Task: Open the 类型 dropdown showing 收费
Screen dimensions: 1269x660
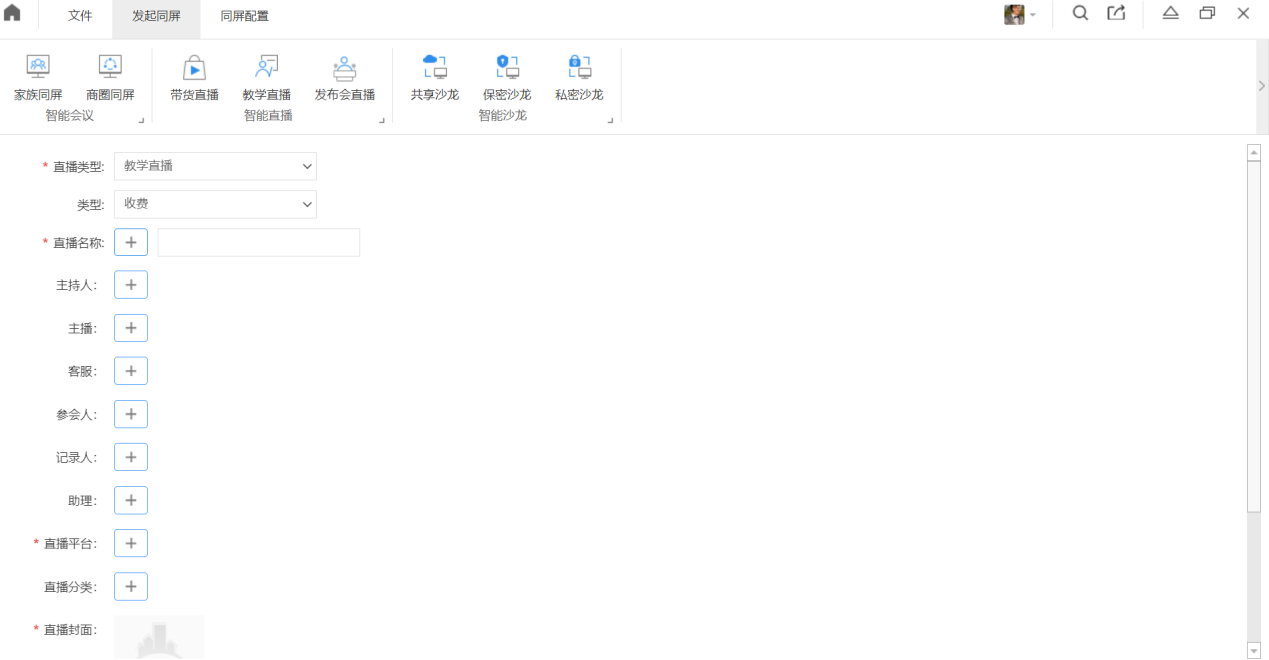Action: [x=215, y=204]
